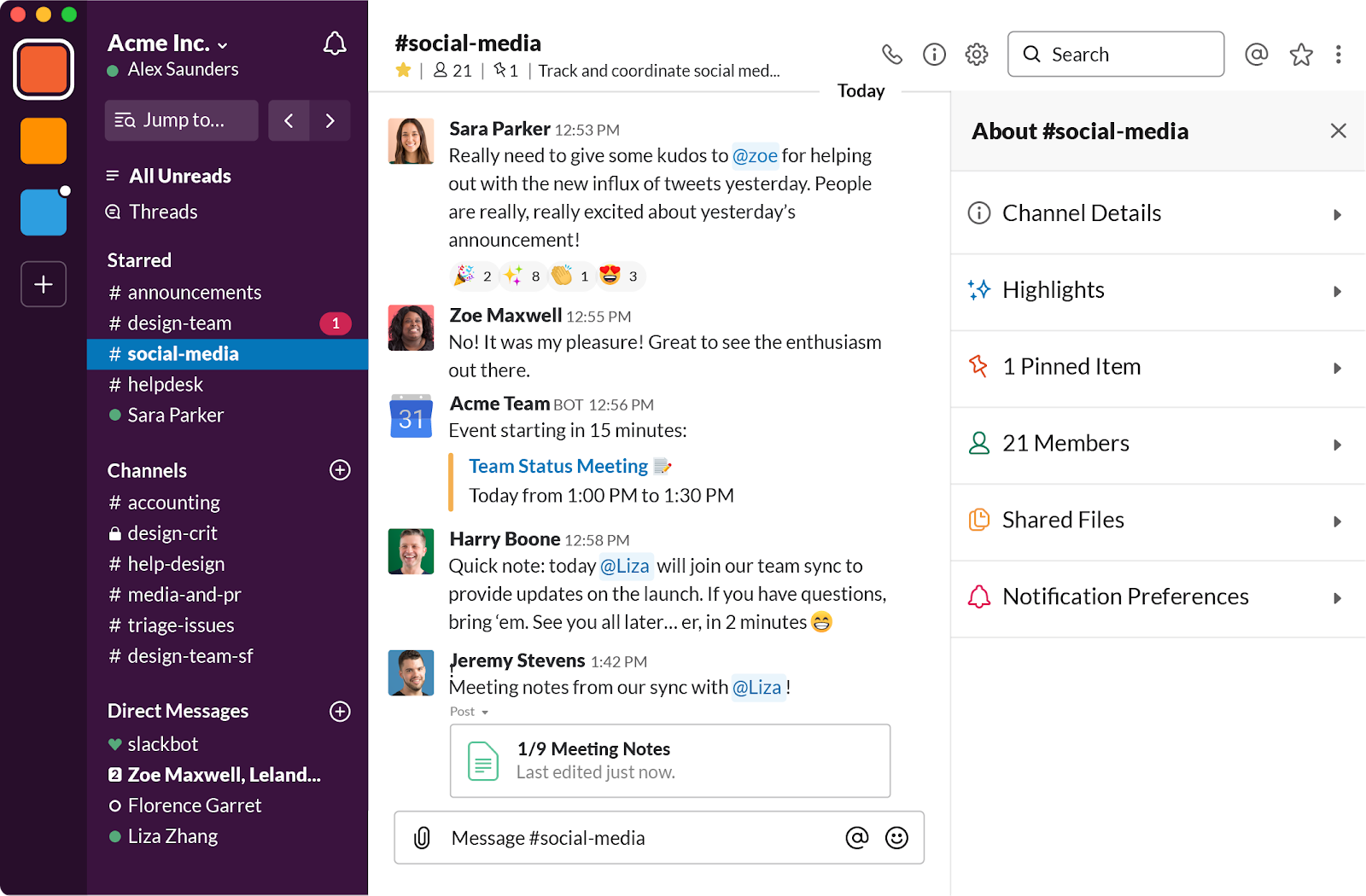Open 1/9 Meeting Notes post attachment

pyautogui.click(x=670, y=761)
